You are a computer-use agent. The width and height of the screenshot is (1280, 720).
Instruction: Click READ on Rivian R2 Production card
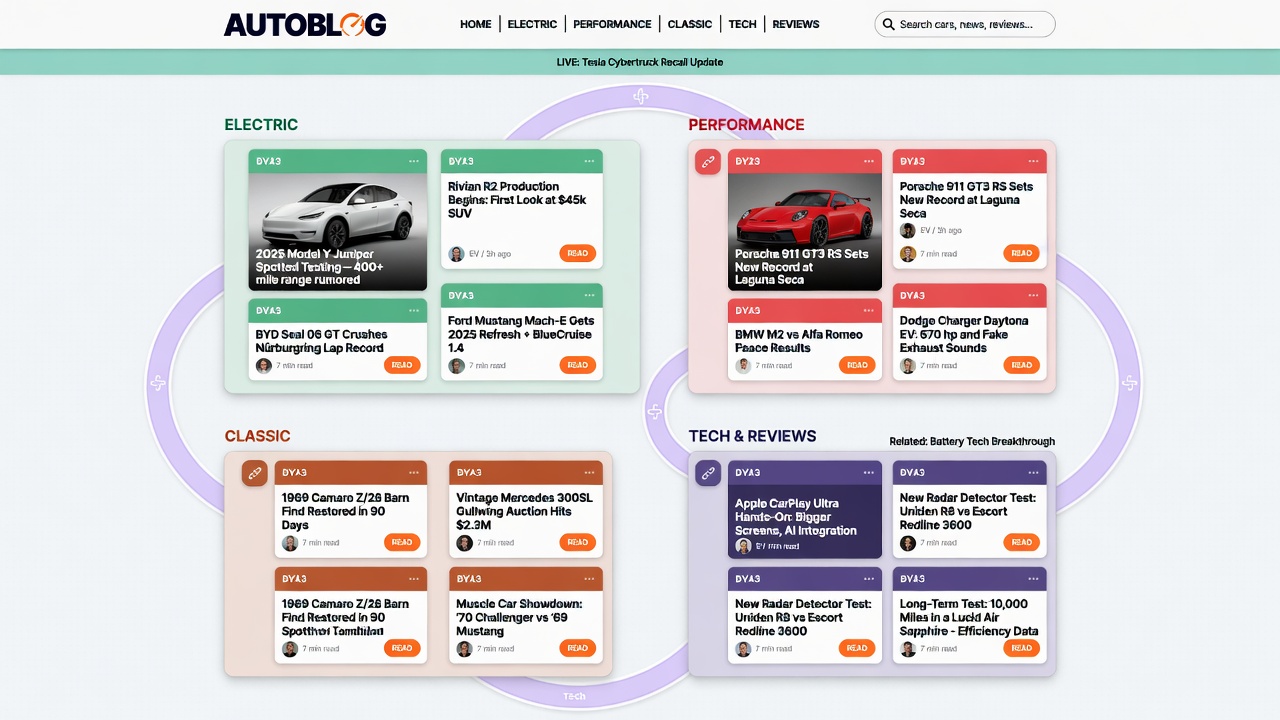[578, 254]
